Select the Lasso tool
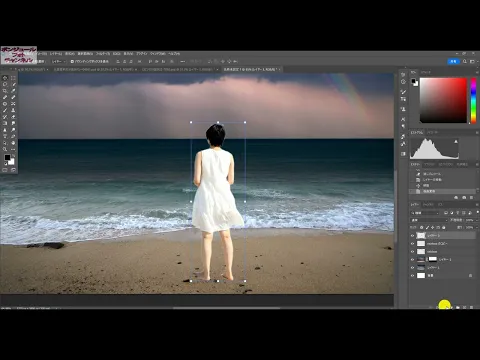Image resolution: width=480 pixels, height=360 pixels. click(x=5, y=84)
